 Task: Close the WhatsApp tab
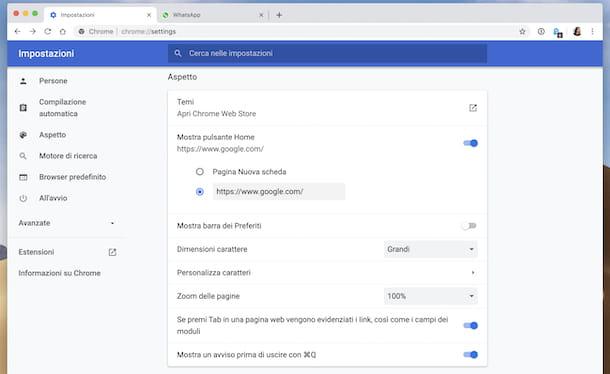(x=261, y=15)
